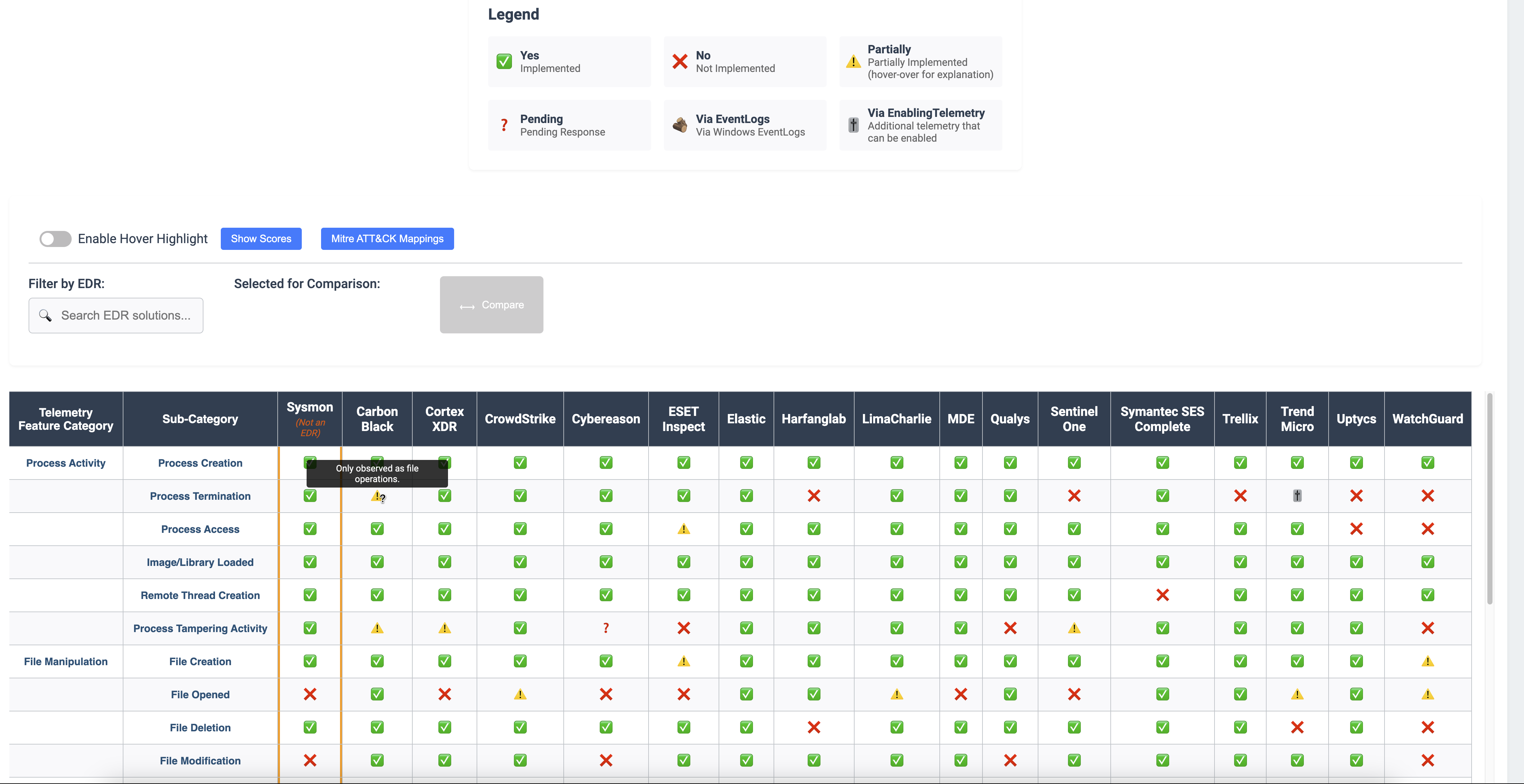Click ESET Inspect's File Creation warning icon
This screenshot has height=784, width=1524.
click(x=683, y=661)
